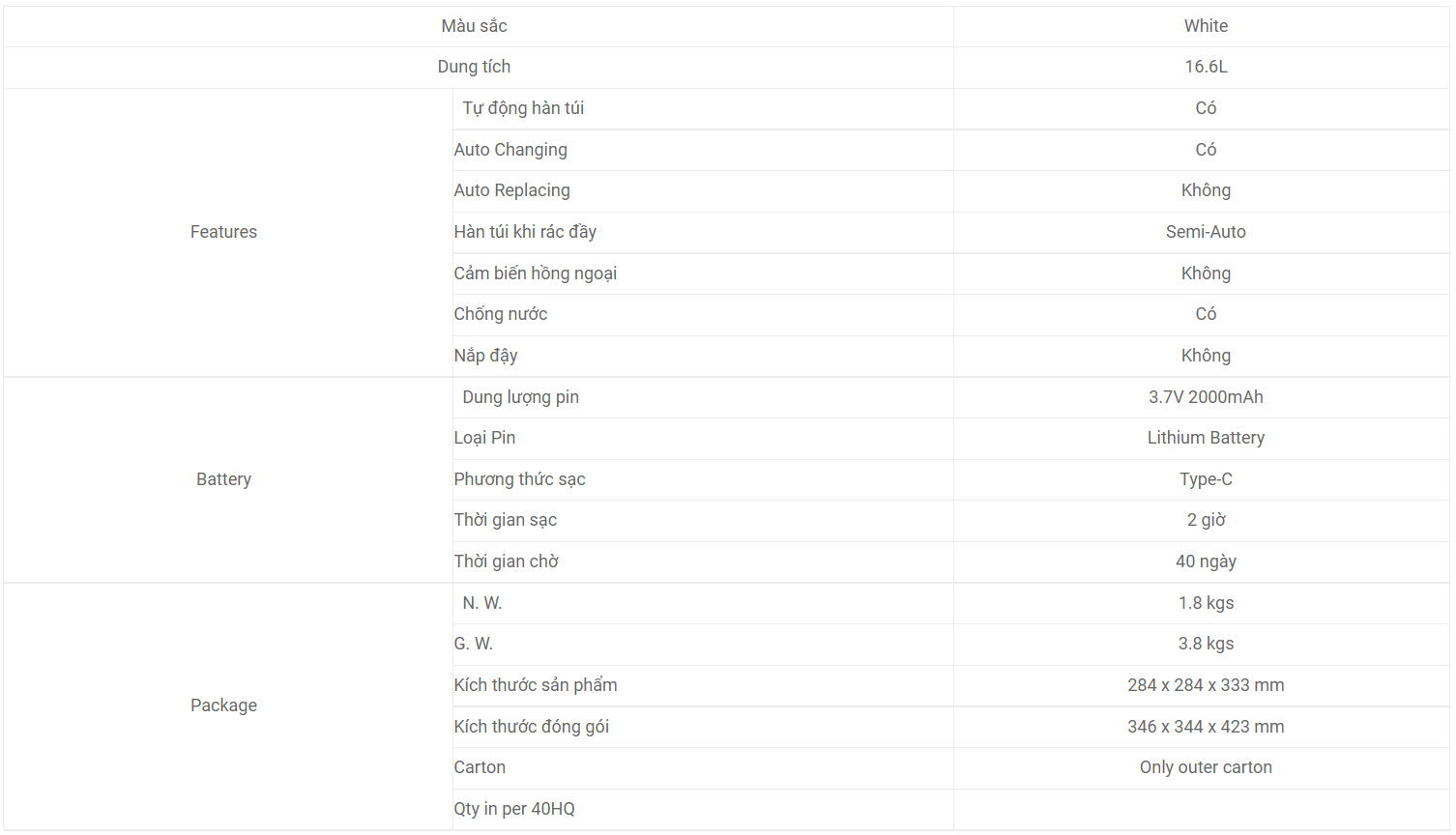Screen dimensions: 1456x835
Task: Select the 40 ngày standby value
Action: point(1206,561)
